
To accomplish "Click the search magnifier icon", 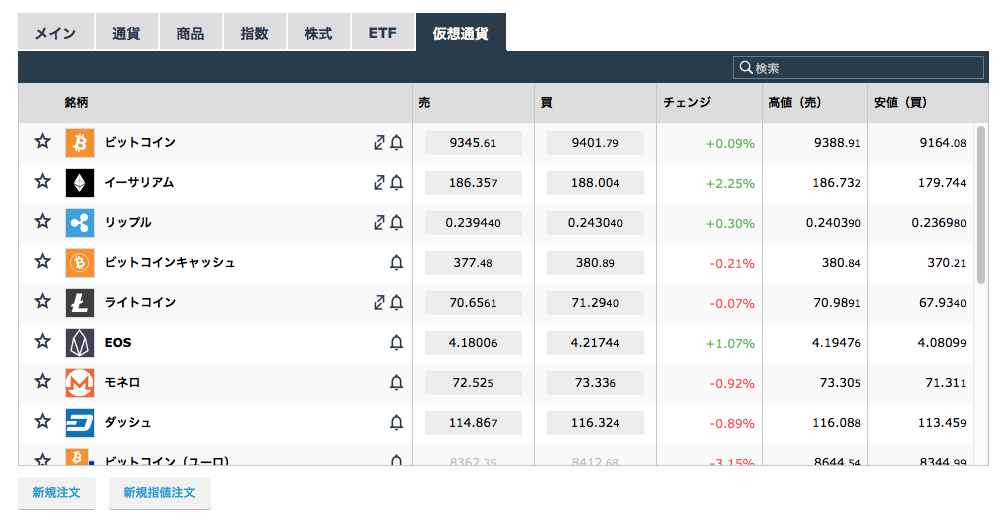I will (x=745, y=67).
